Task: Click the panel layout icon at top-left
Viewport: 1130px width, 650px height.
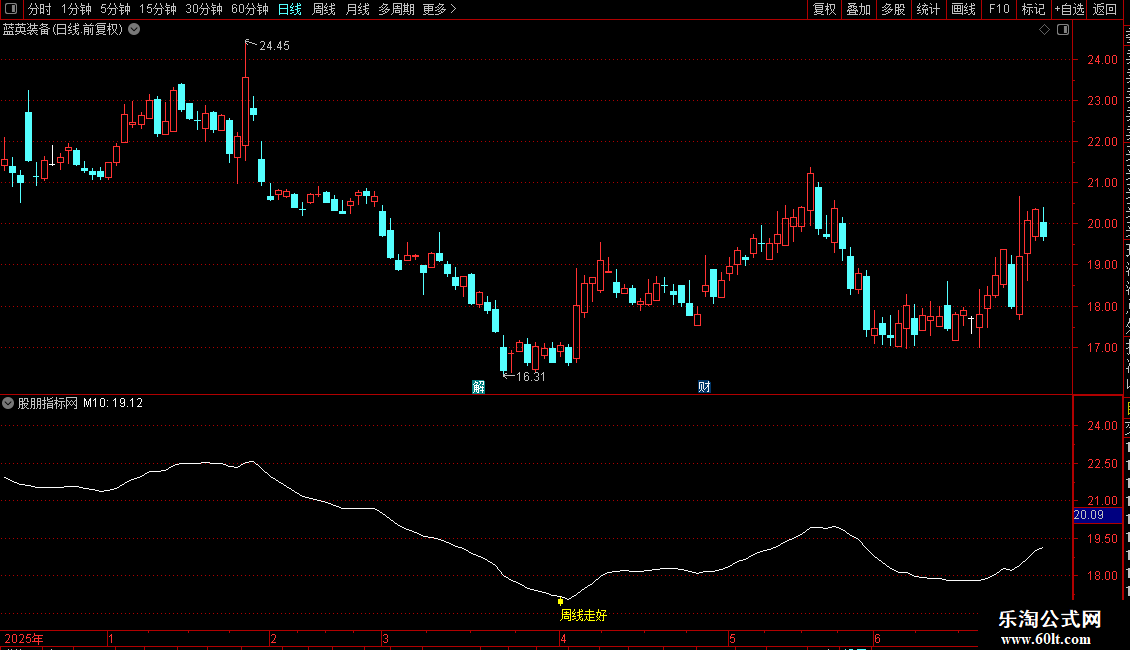Action: (x=11, y=9)
